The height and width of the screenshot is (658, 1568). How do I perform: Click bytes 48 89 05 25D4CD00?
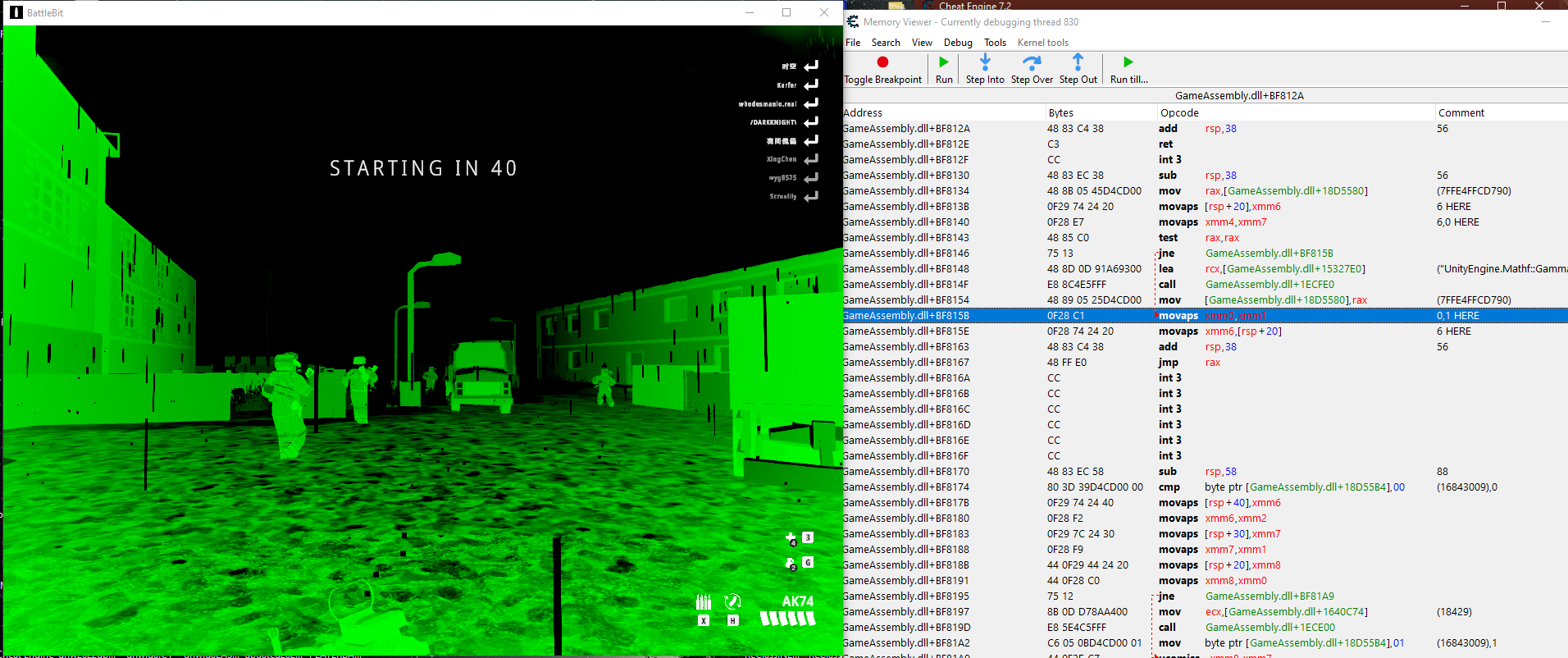coord(1094,300)
